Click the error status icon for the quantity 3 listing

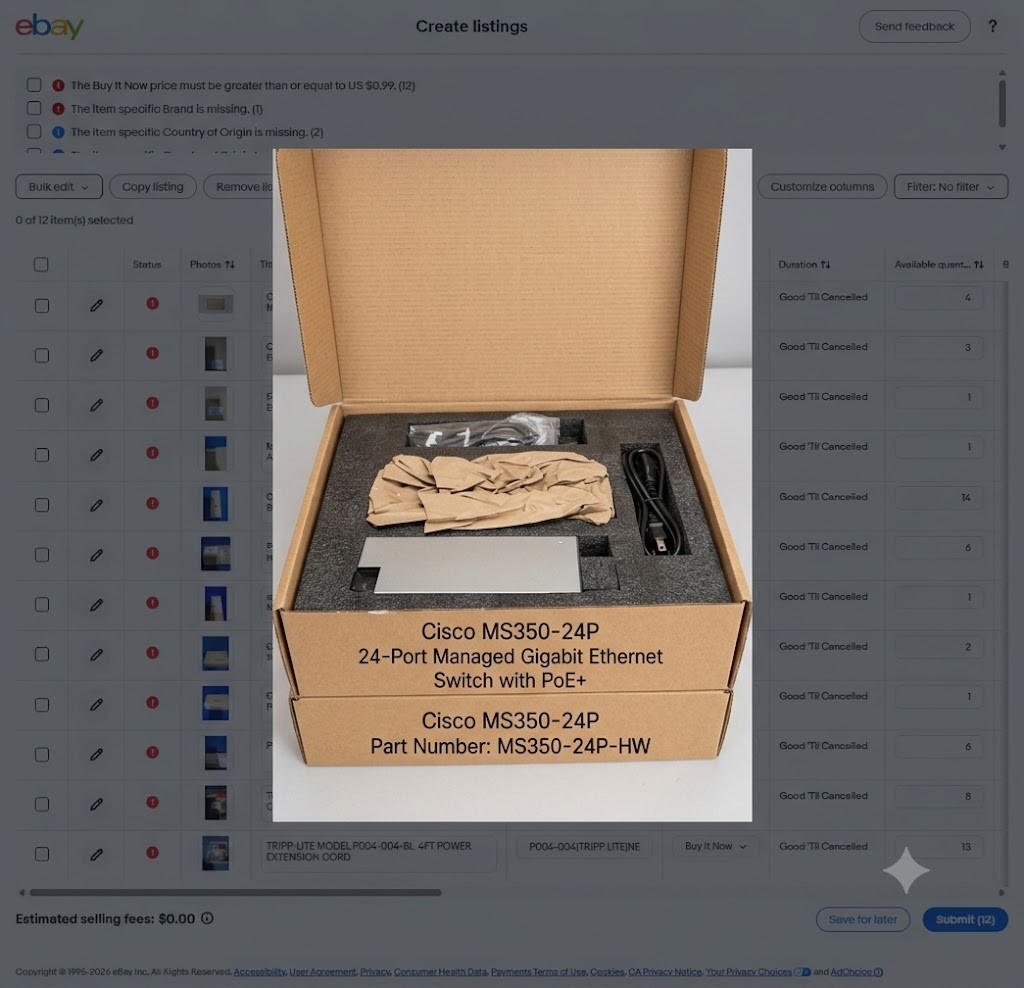(152, 353)
